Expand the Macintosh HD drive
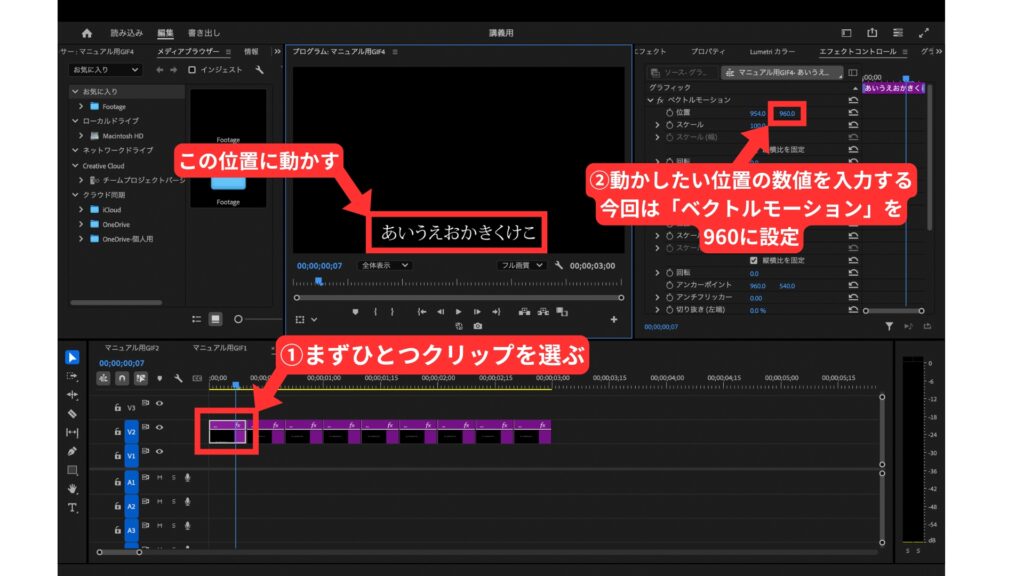1024x576 pixels. pos(81,136)
